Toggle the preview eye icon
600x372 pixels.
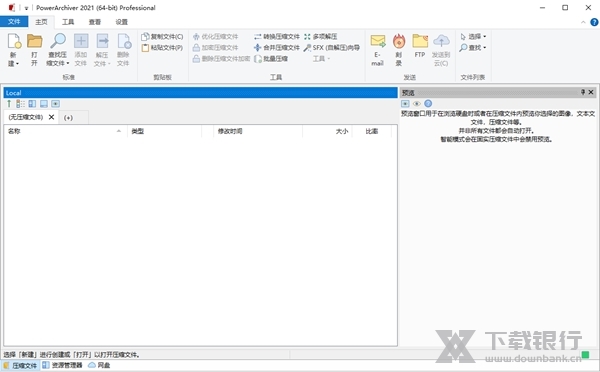(x=417, y=104)
